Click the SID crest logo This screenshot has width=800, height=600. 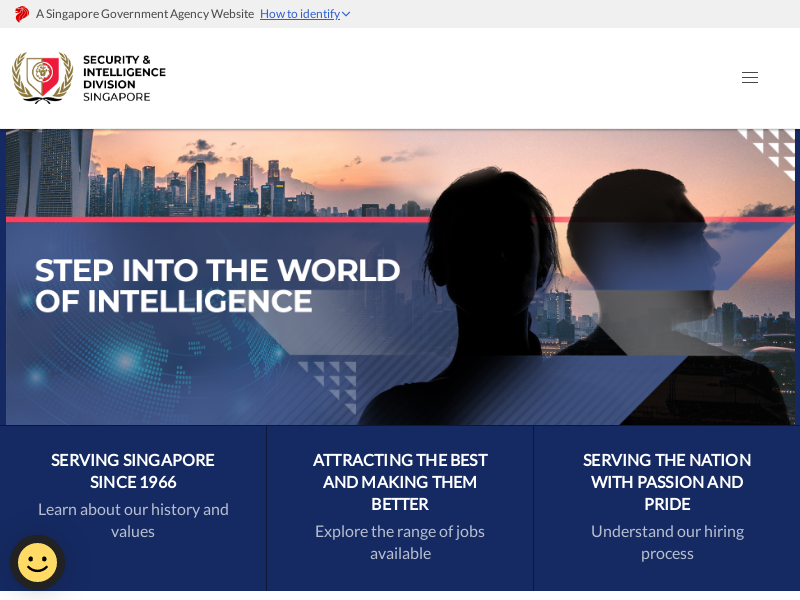[x=43, y=78]
